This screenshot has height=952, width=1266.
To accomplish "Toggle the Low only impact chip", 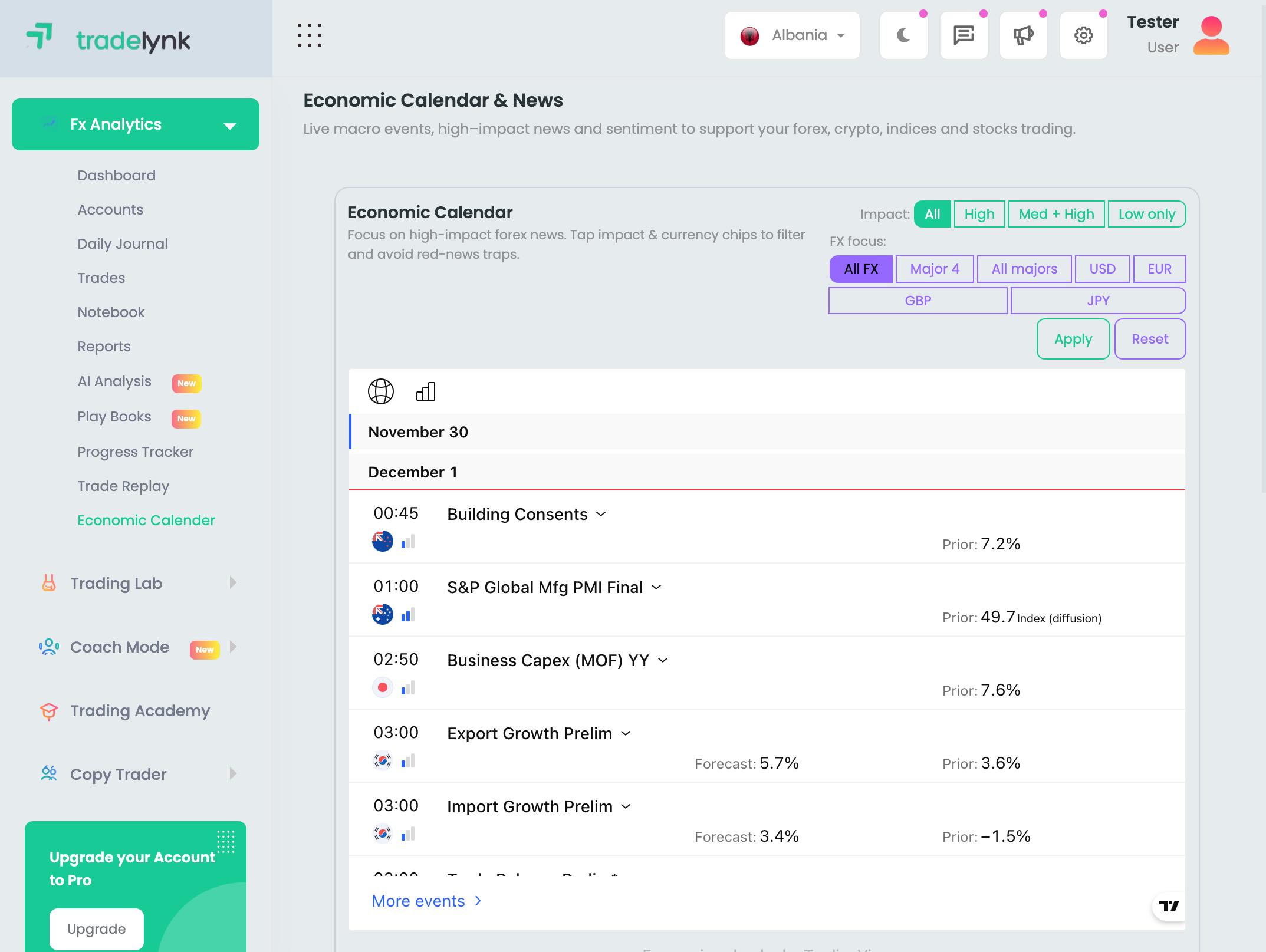I will click(x=1147, y=214).
